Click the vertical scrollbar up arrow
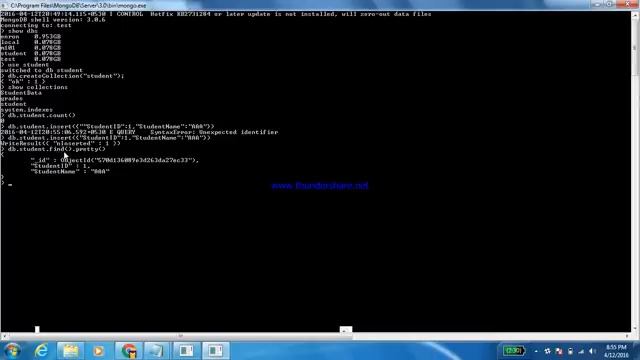The width and height of the screenshot is (640, 360). pyautogui.click(x=635, y=15)
